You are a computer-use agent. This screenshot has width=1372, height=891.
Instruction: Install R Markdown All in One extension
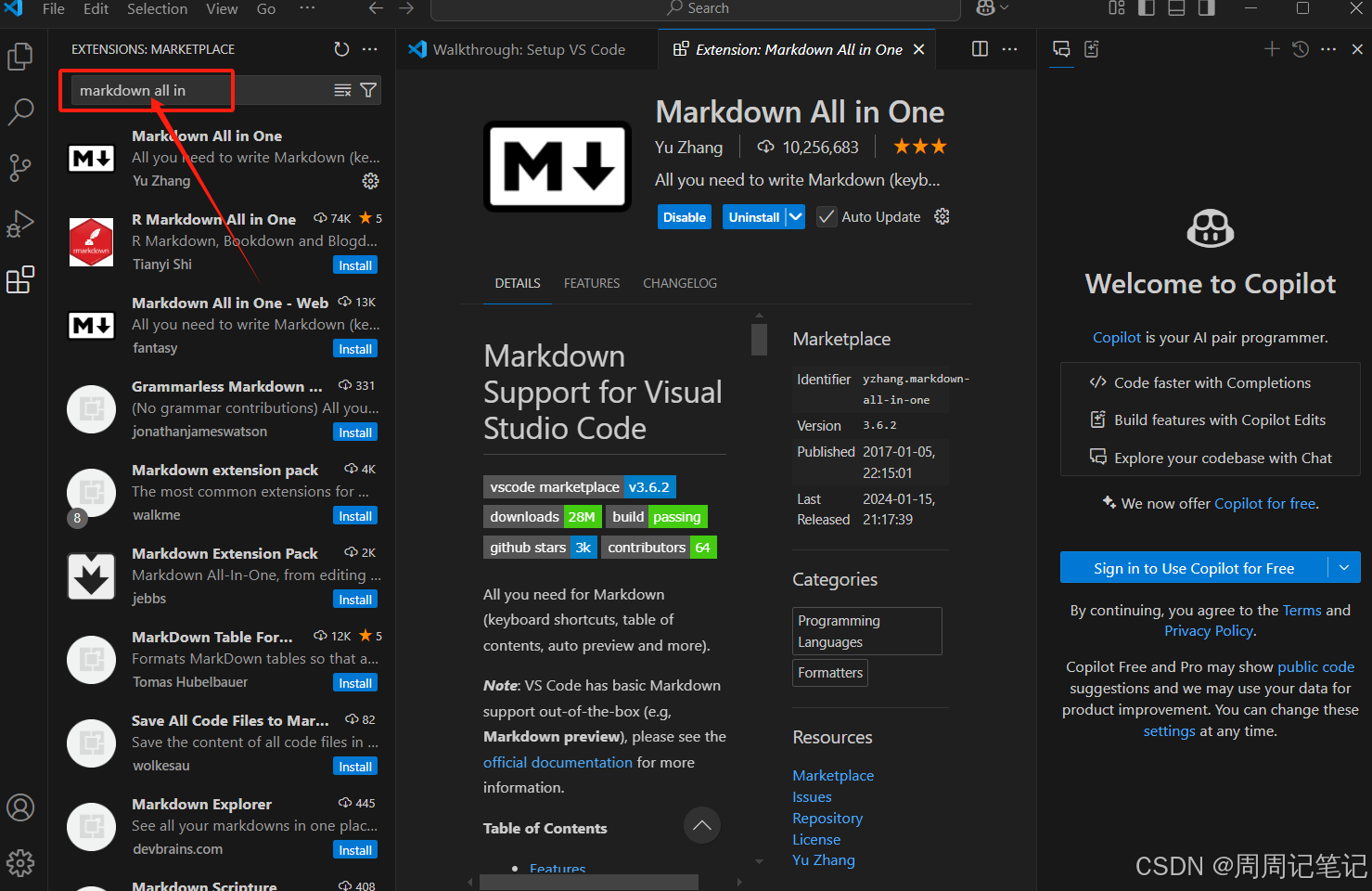[x=355, y=265]
